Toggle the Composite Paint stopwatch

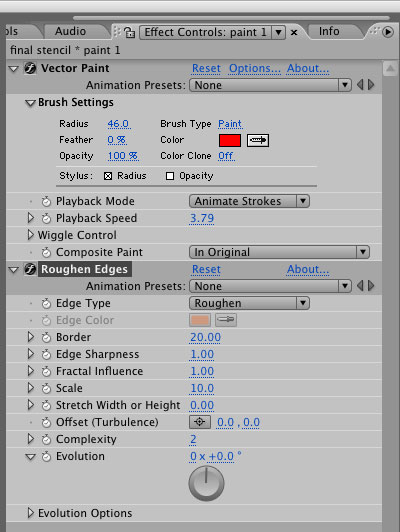46,252
